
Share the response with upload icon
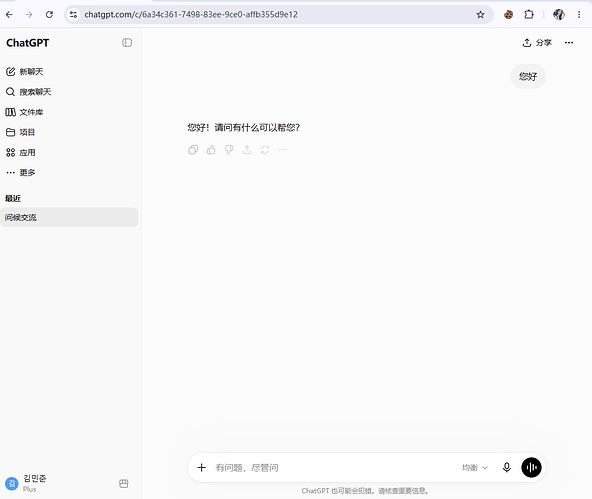click(x=247, y=150)
